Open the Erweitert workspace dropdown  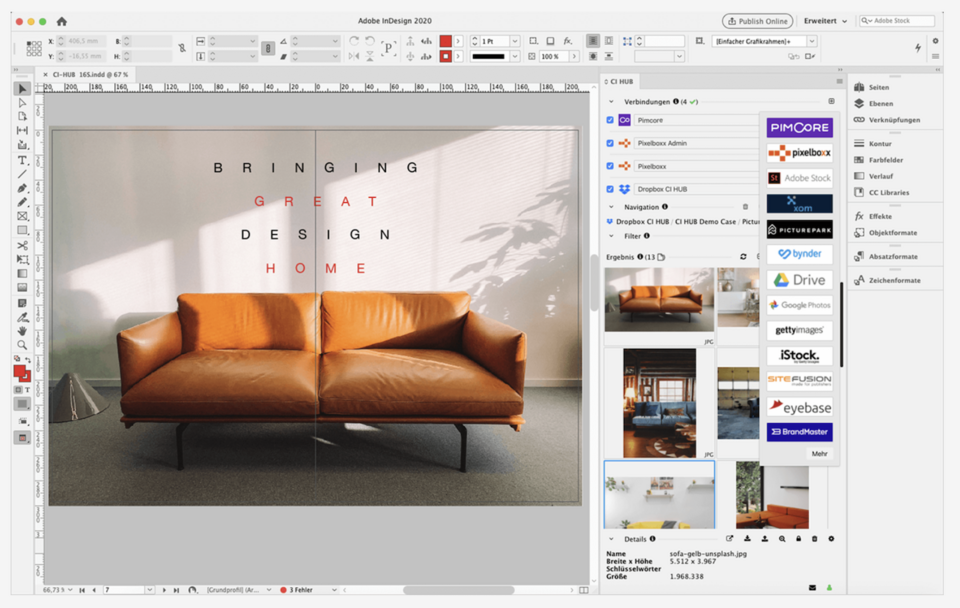point(825,21)
